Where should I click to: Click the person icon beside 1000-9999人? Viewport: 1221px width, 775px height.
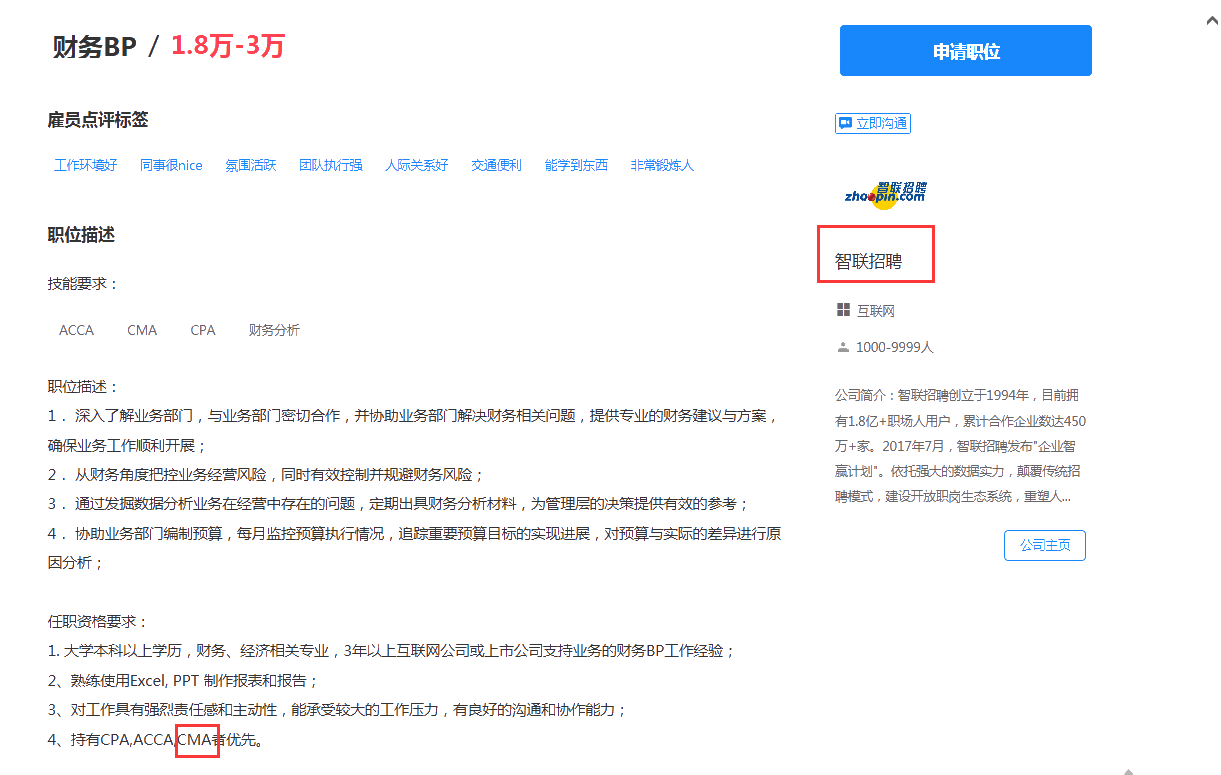pos(841,346)
